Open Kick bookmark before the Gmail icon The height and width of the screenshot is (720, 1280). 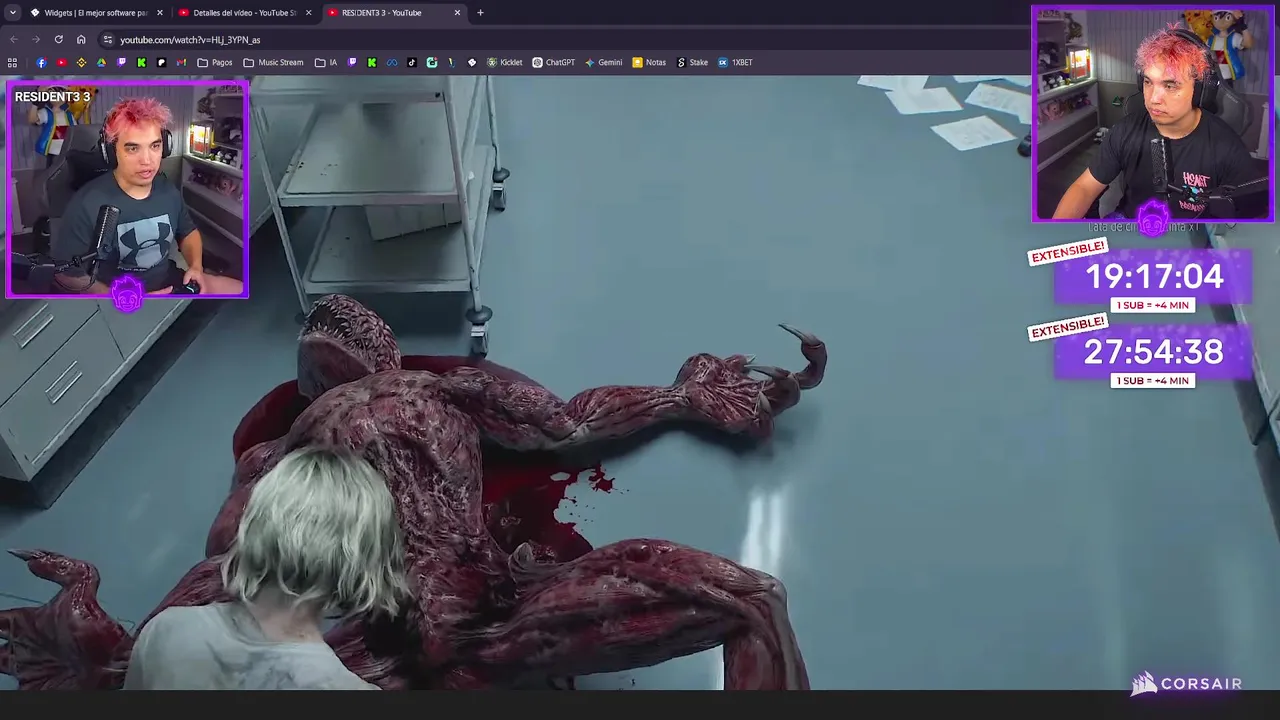pyautogui.click(x=141, y=62)
